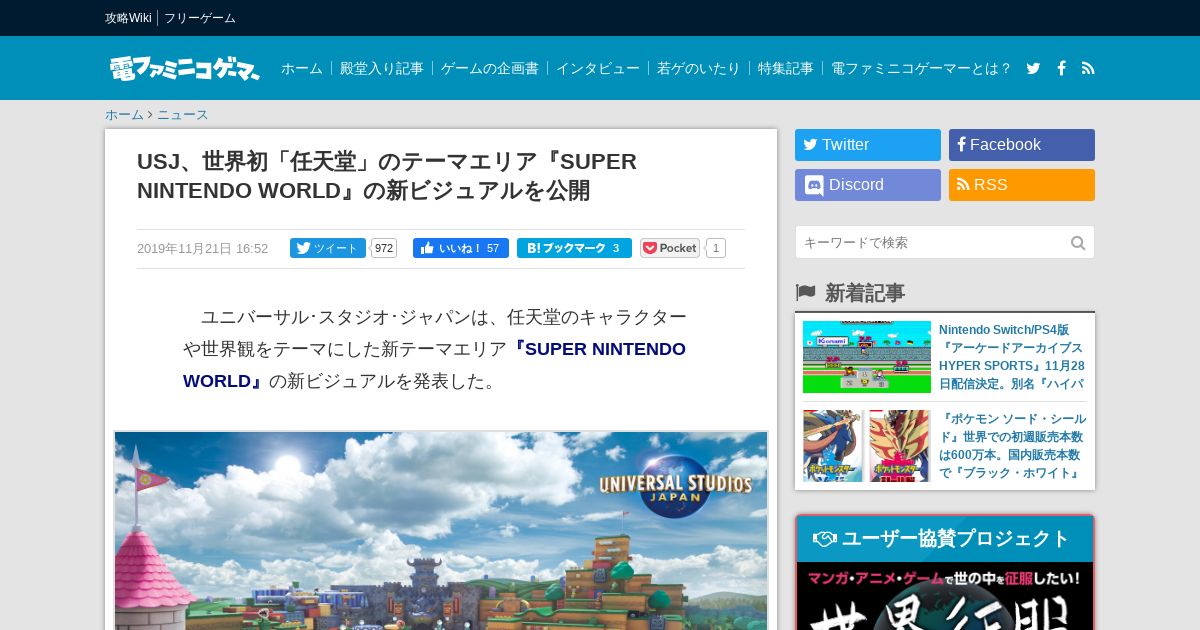The width and height of the screenshot is (1200, 630).
Task: Open アーケードアーカイブス HYPER SPORTS article link
Action: click(x=1012, y=357)
